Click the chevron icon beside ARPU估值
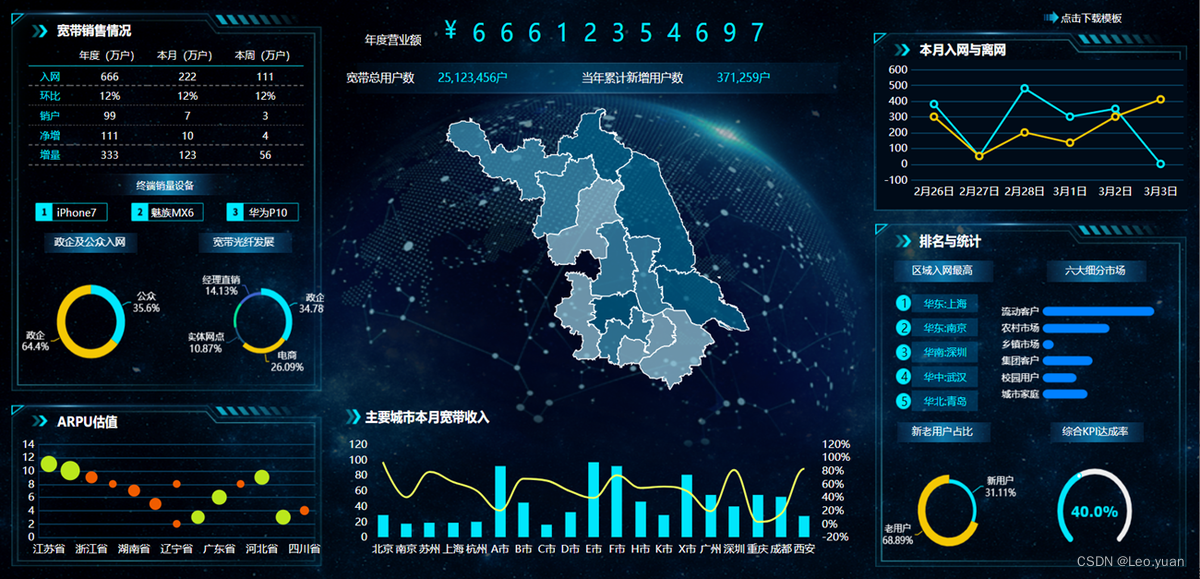Screen dimensions: 1200x579 click(x=39, y=422)
